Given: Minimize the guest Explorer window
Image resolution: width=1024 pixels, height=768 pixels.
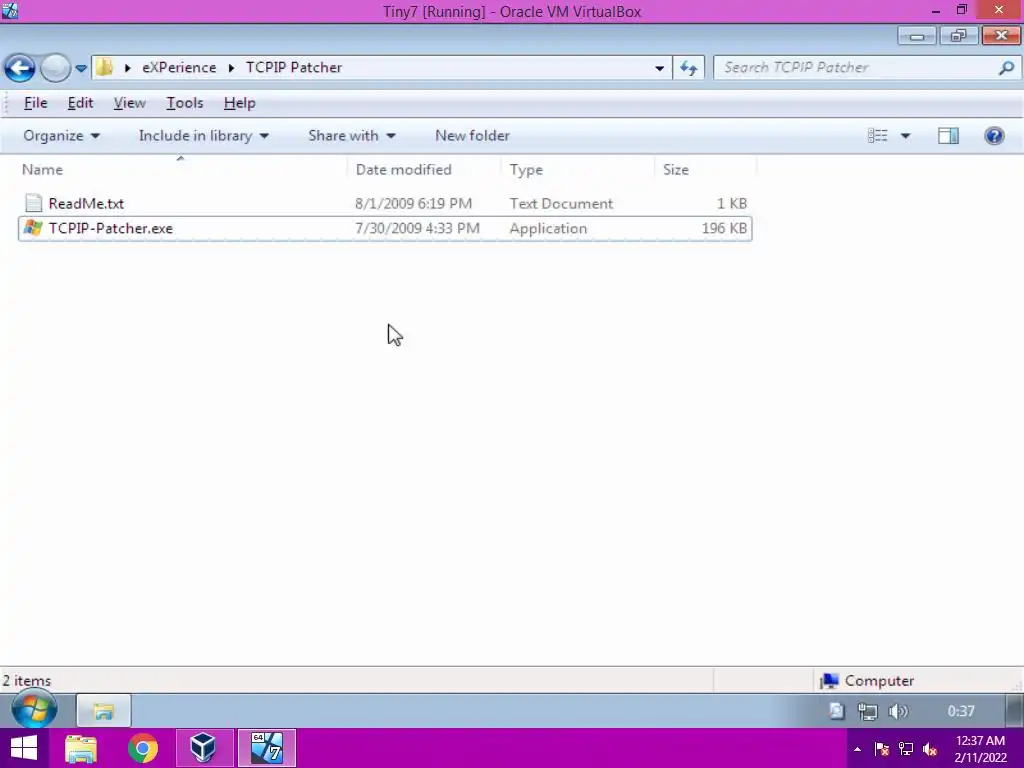Looking at the screenshot, I should pos(917,36).
